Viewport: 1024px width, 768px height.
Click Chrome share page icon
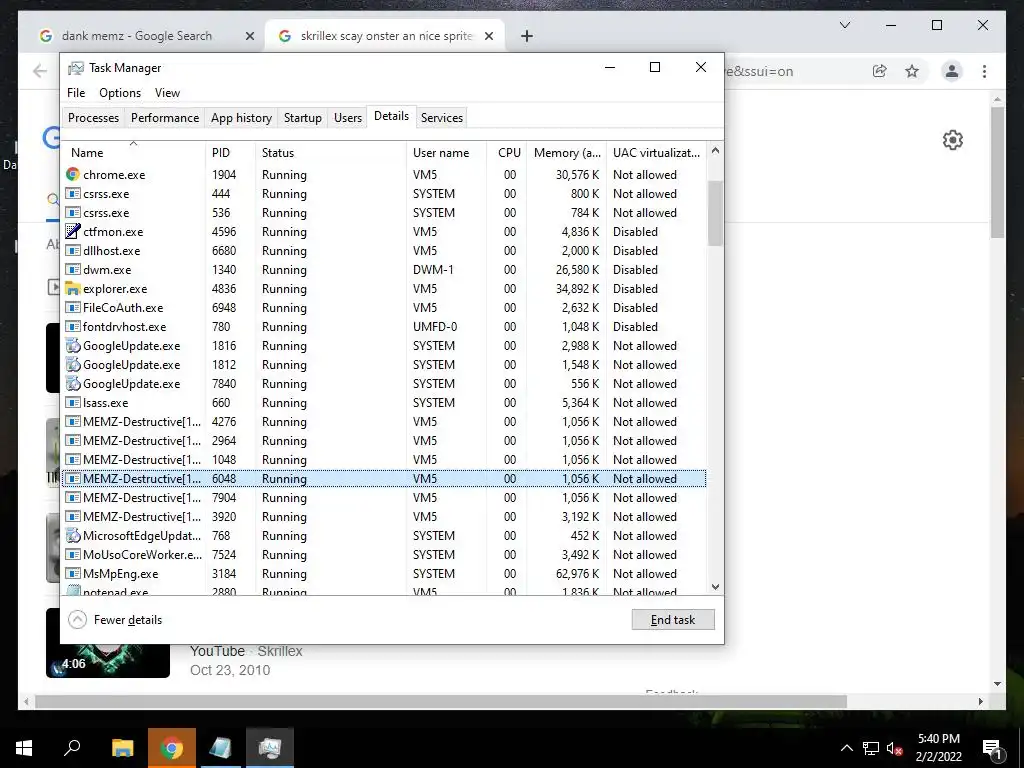pos(880,71)
